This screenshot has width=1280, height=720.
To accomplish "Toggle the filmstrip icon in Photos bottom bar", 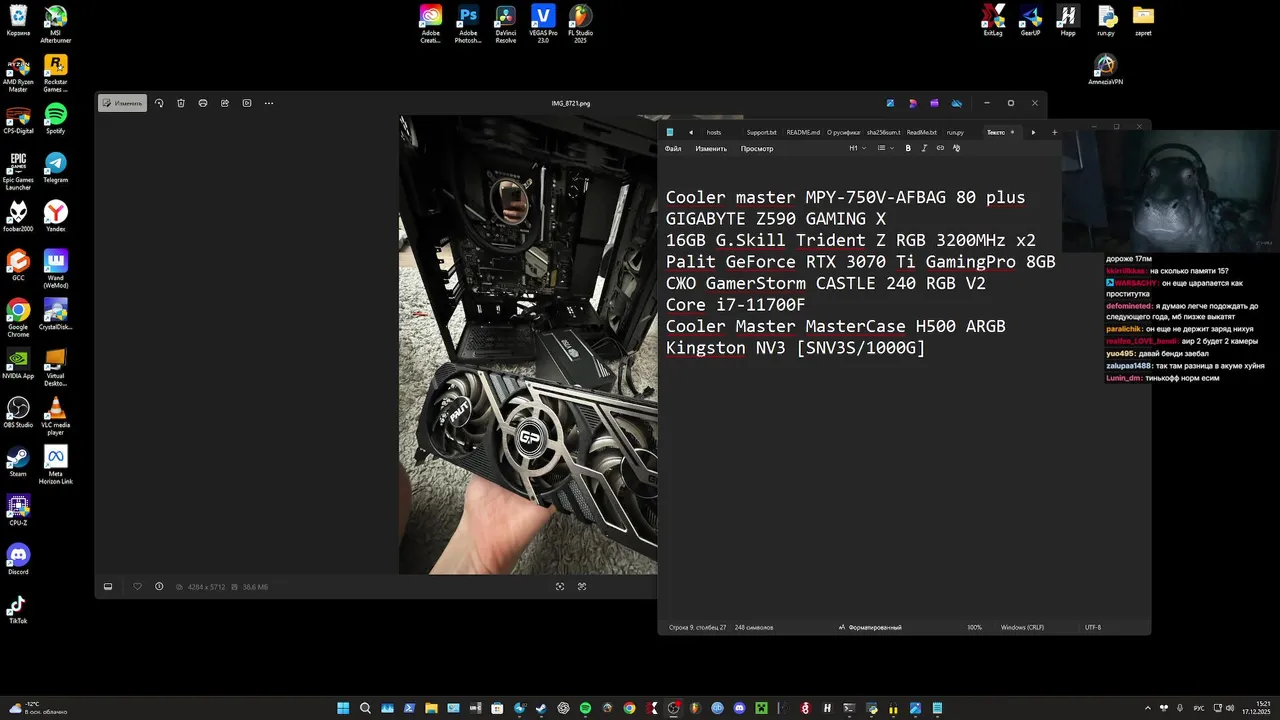I will [108, 587].
